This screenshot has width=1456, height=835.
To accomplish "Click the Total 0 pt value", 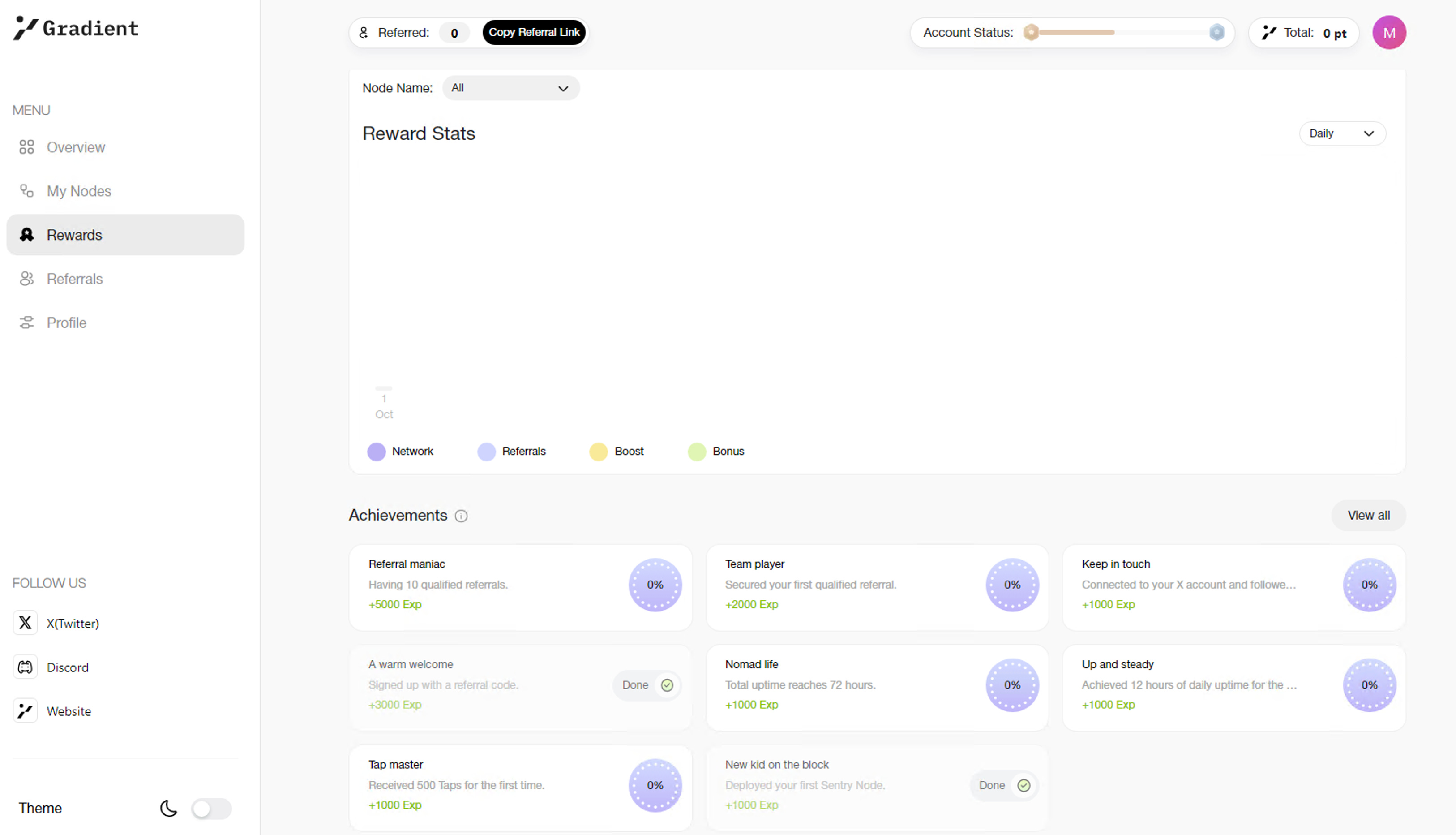I will click(x=1335, y=33).
